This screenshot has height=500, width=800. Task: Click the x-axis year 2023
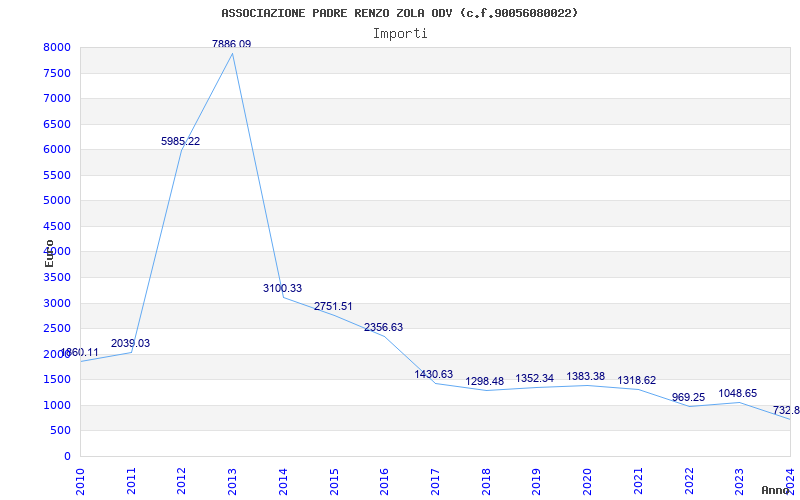click(x=739, y=482)
